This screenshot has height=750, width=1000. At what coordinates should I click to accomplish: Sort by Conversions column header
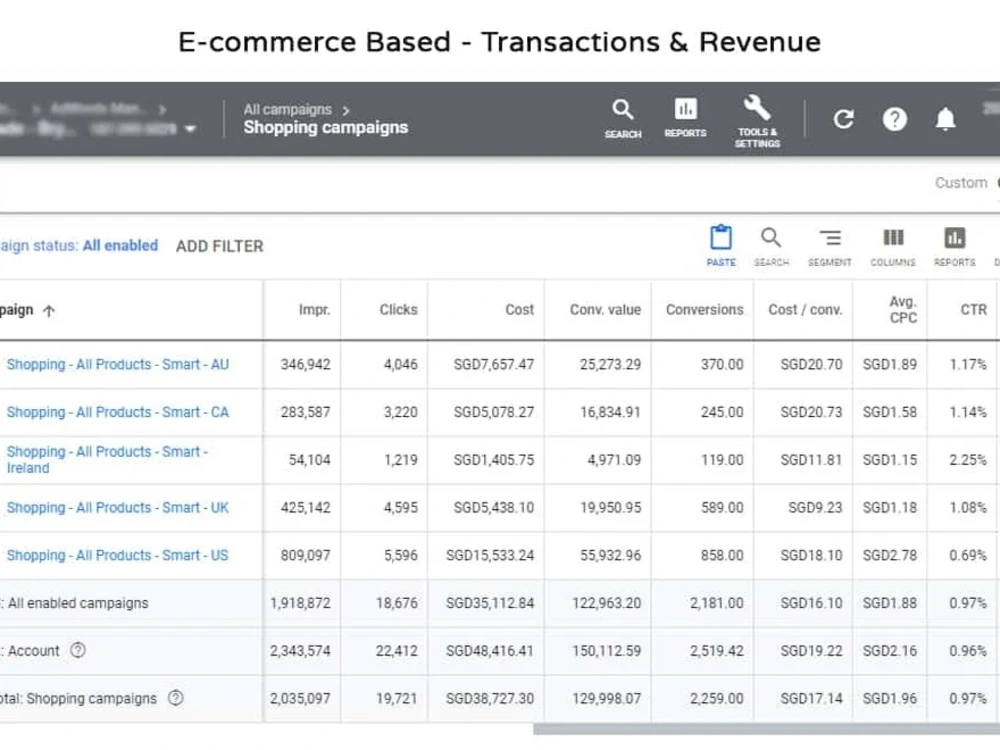tap(705, 310)
